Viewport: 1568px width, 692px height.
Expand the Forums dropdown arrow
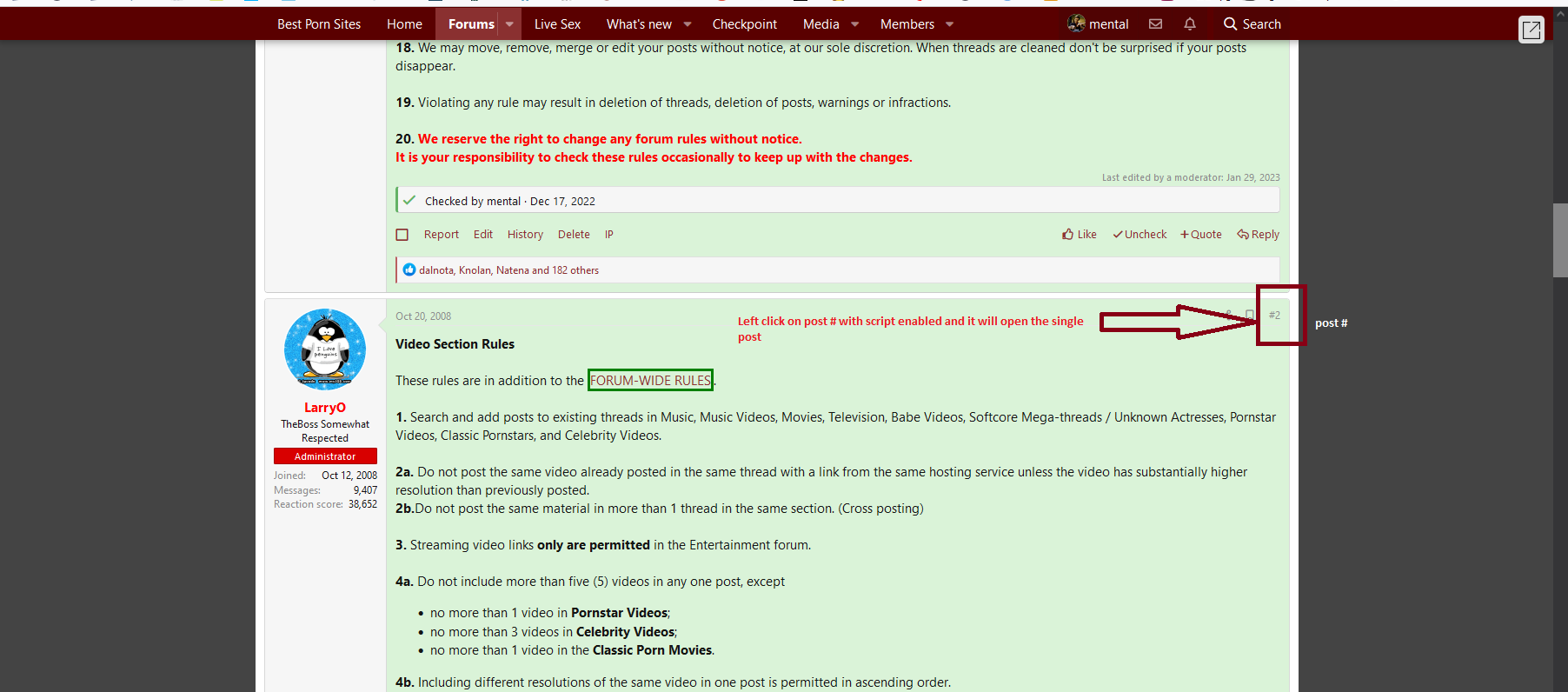click(509, 24)
